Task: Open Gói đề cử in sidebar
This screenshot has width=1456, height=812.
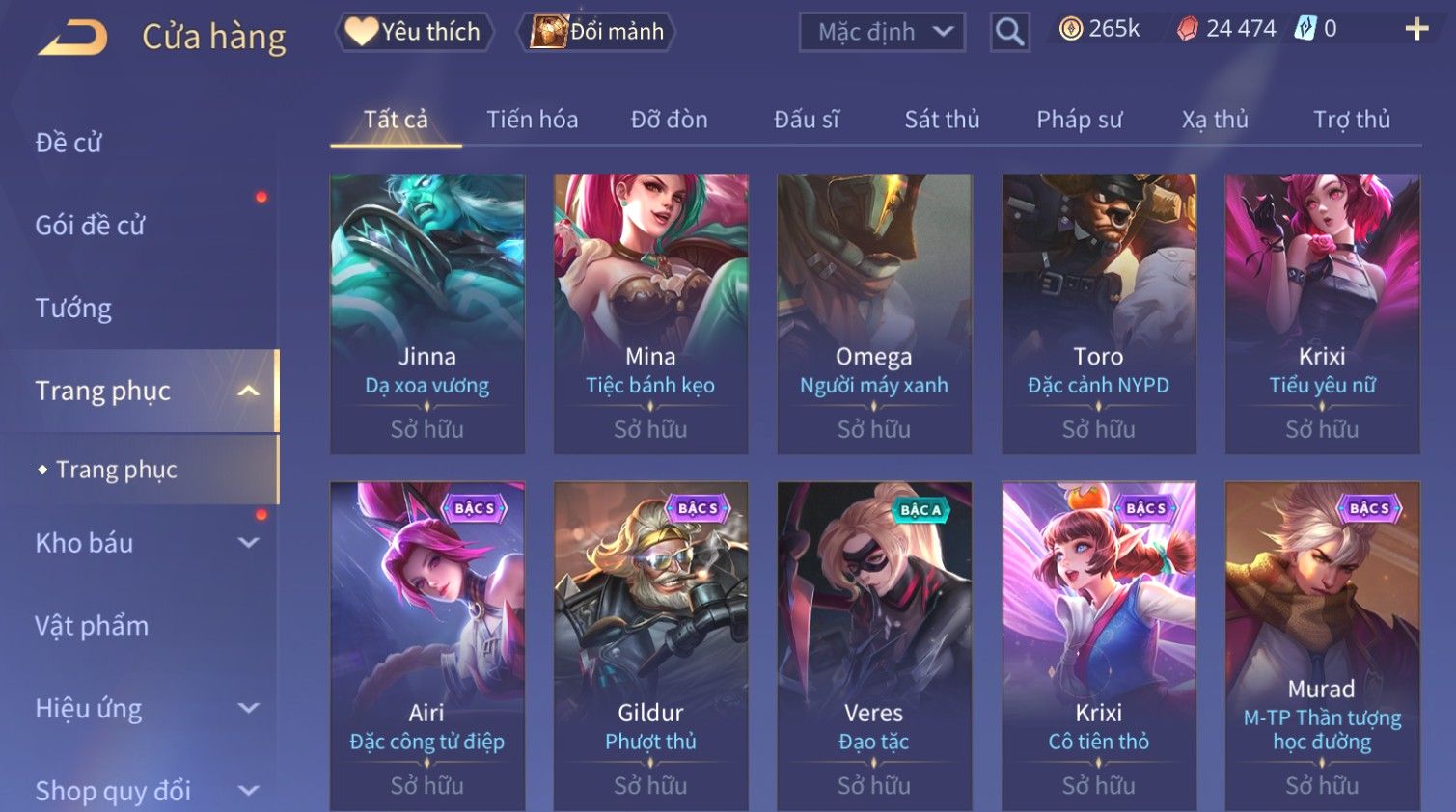Action: coord(90,226)
